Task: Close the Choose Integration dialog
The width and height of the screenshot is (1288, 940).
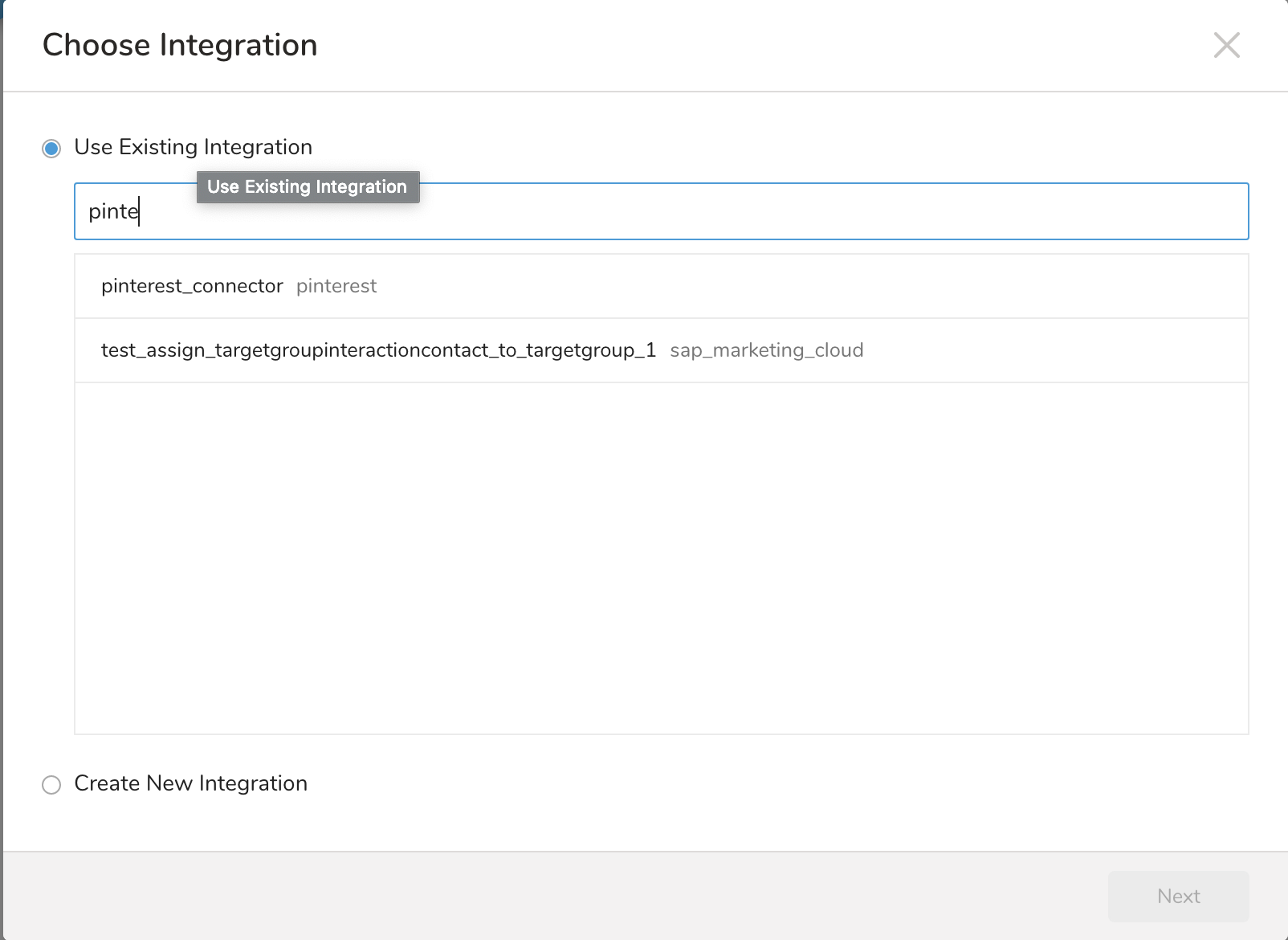Action: 1226,46
